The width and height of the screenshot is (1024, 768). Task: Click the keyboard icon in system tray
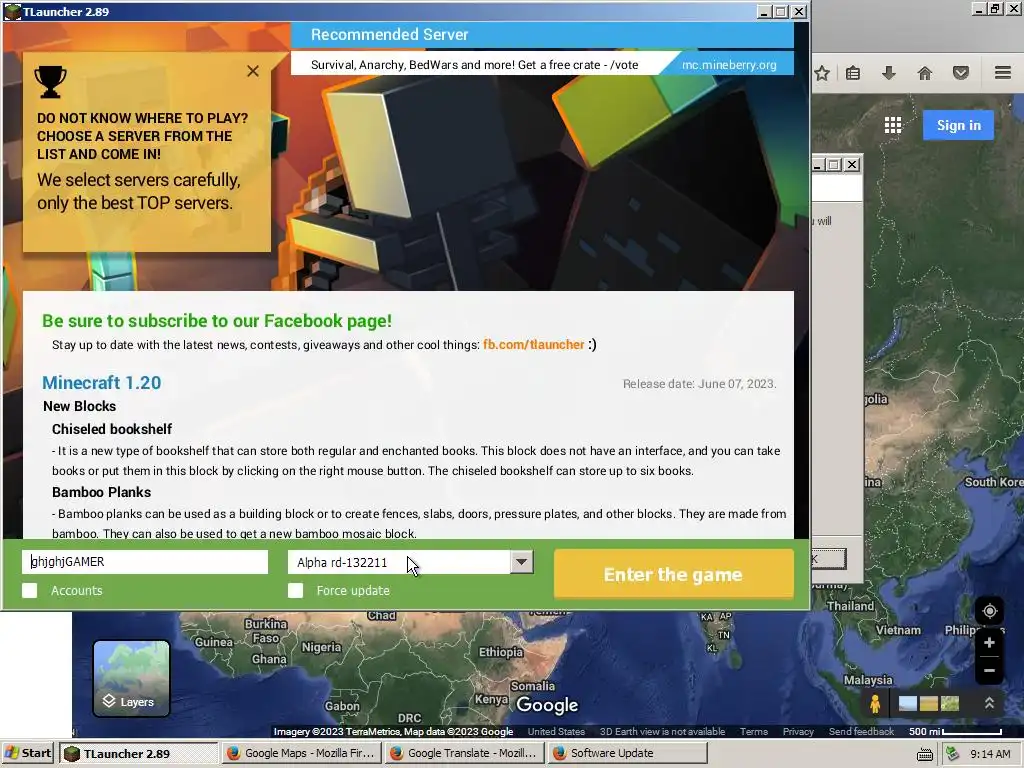(x=924, y=754)
